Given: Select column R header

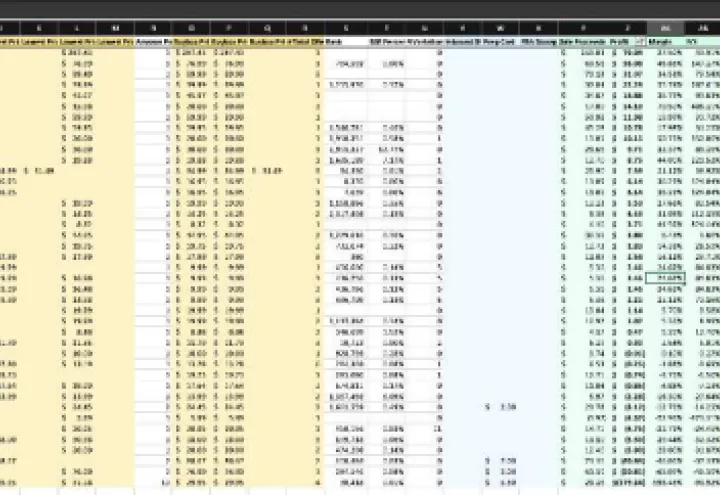Looking at the screenshot, I should pyautogui.click(x=305, y=28).
